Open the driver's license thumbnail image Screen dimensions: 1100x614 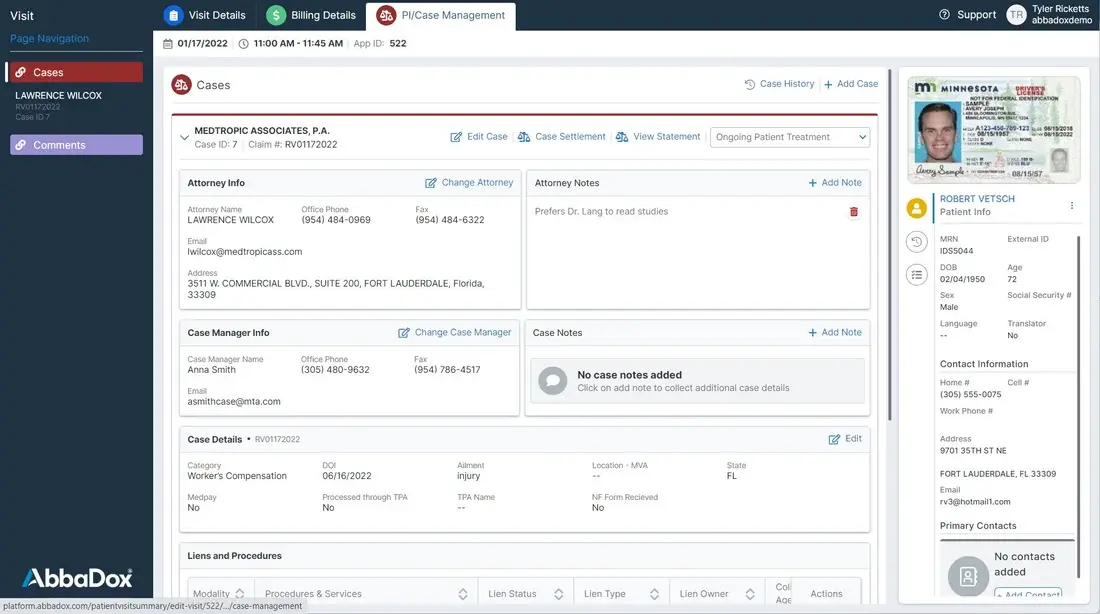[x=993, y=130]
